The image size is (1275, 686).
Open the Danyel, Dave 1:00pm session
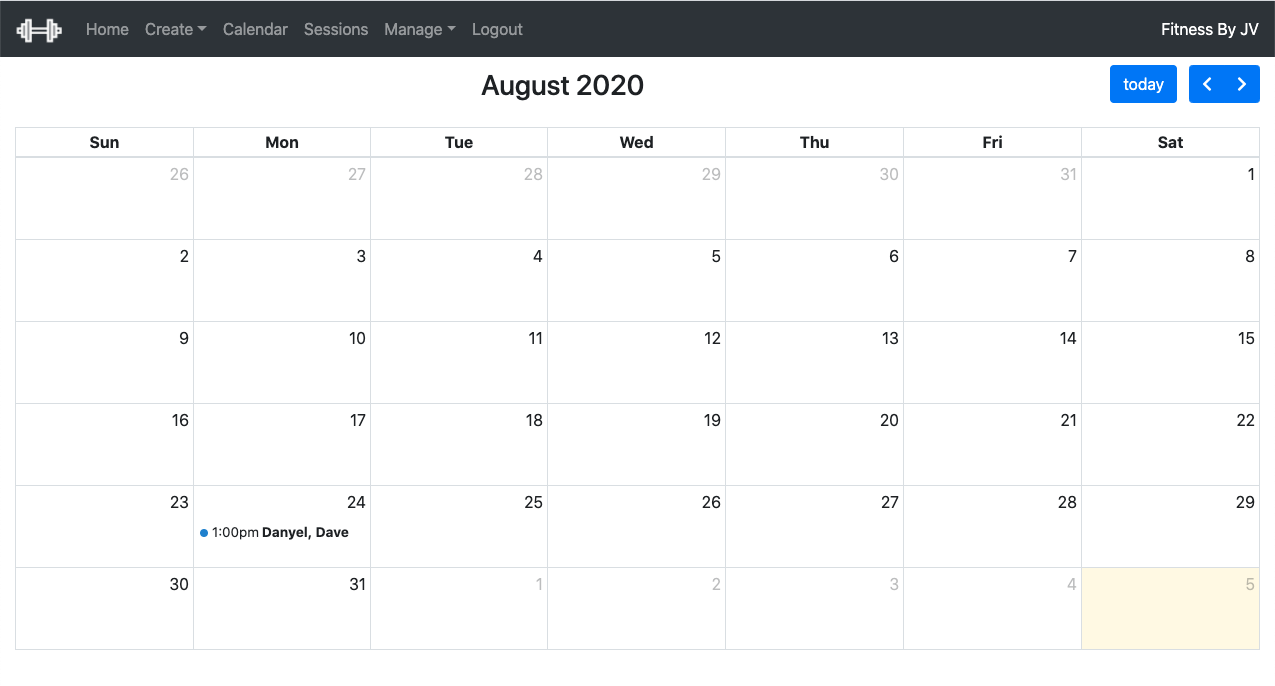click(x=275, y=533)
